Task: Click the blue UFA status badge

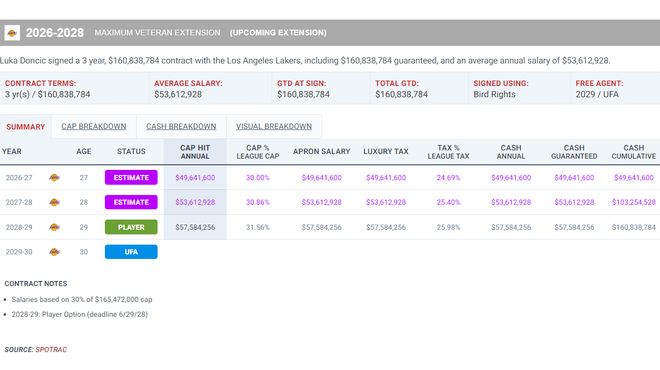Action: (131, 252)
